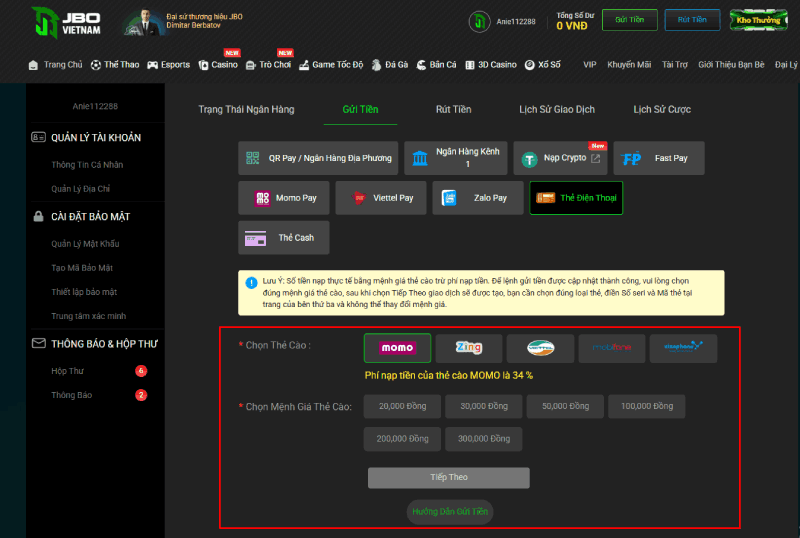
Task: Select the Game Tốc Độ icon
Action: (304, 65)
